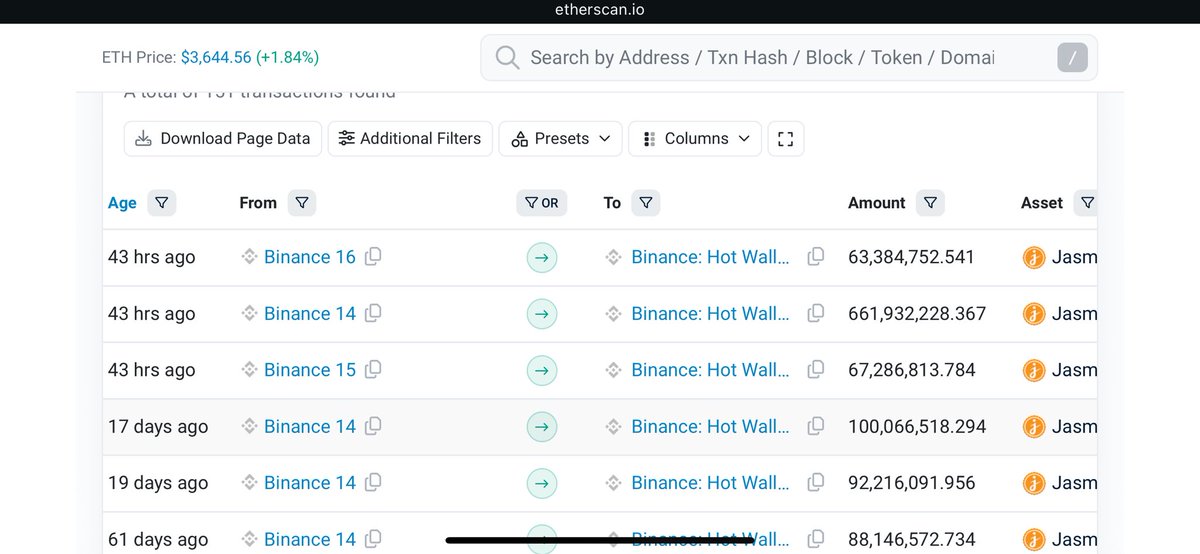Open the To column filter
The height and width of the screenshot is (554, 1200).
pos(646,203)
